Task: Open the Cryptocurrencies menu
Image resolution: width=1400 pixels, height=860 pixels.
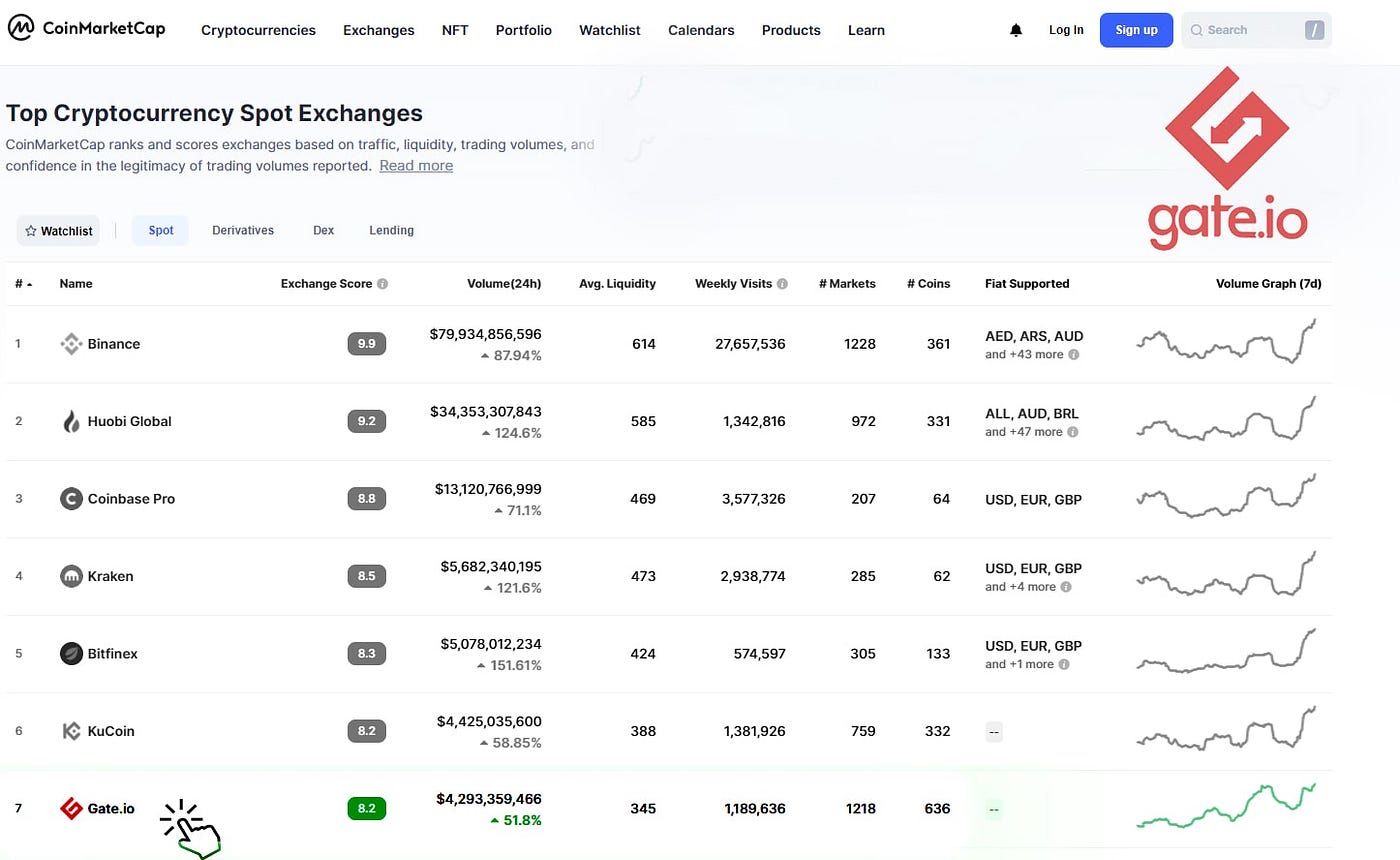Action: [x=258, y=30]
